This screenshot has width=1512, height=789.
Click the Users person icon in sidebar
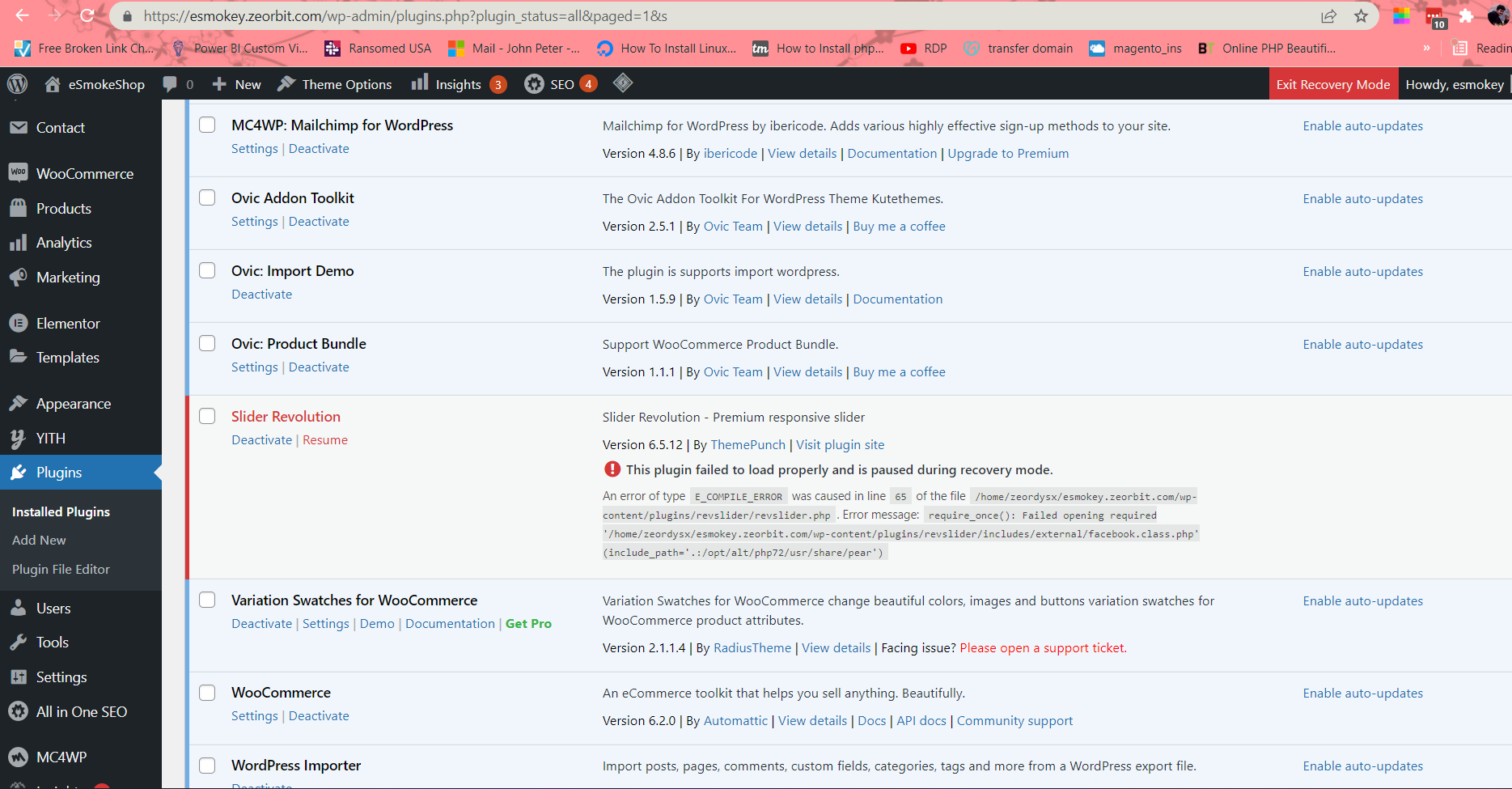[x=19, y=608]
